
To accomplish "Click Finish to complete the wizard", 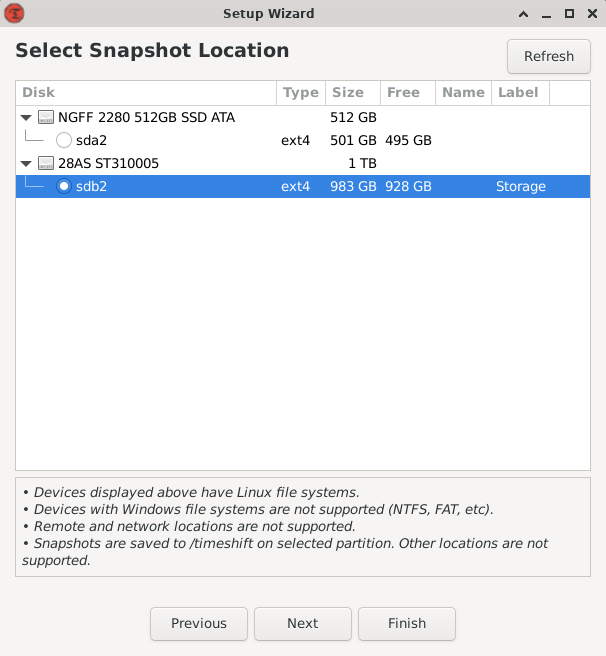I will tap(406, 623).
